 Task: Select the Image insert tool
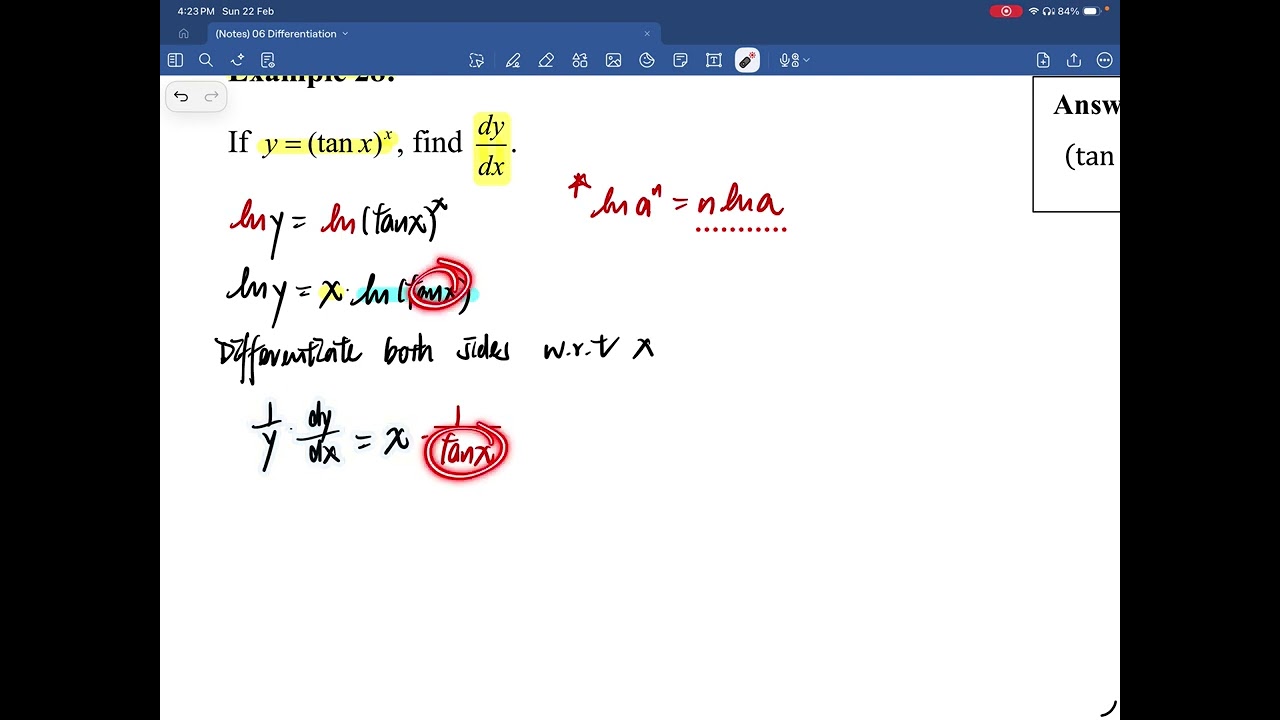613,60
